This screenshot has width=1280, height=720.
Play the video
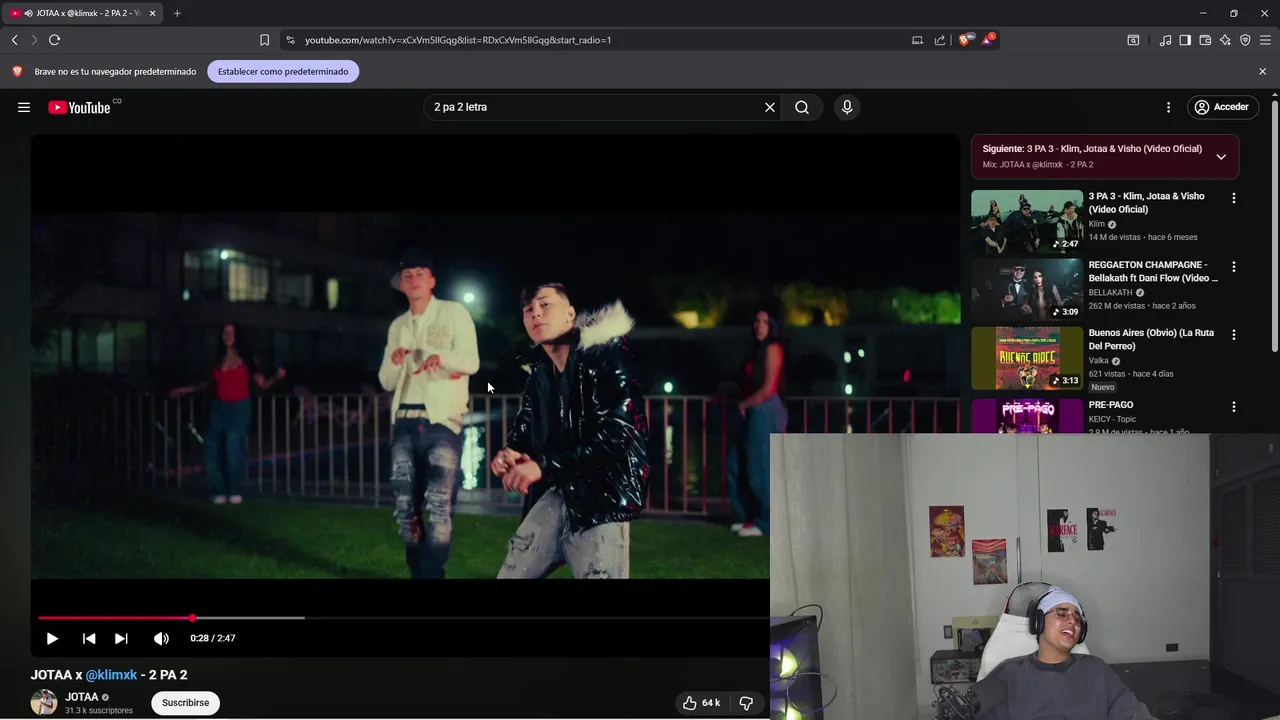pos(52,638)
